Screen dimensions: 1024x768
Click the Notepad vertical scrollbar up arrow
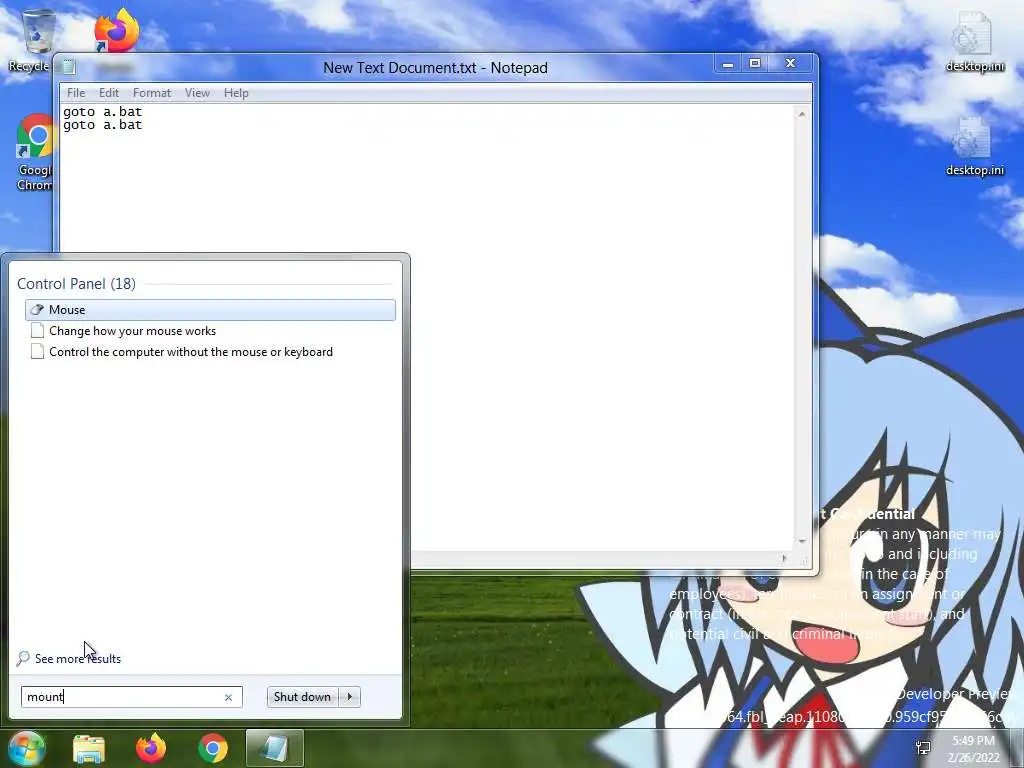(x=802, y=114)
